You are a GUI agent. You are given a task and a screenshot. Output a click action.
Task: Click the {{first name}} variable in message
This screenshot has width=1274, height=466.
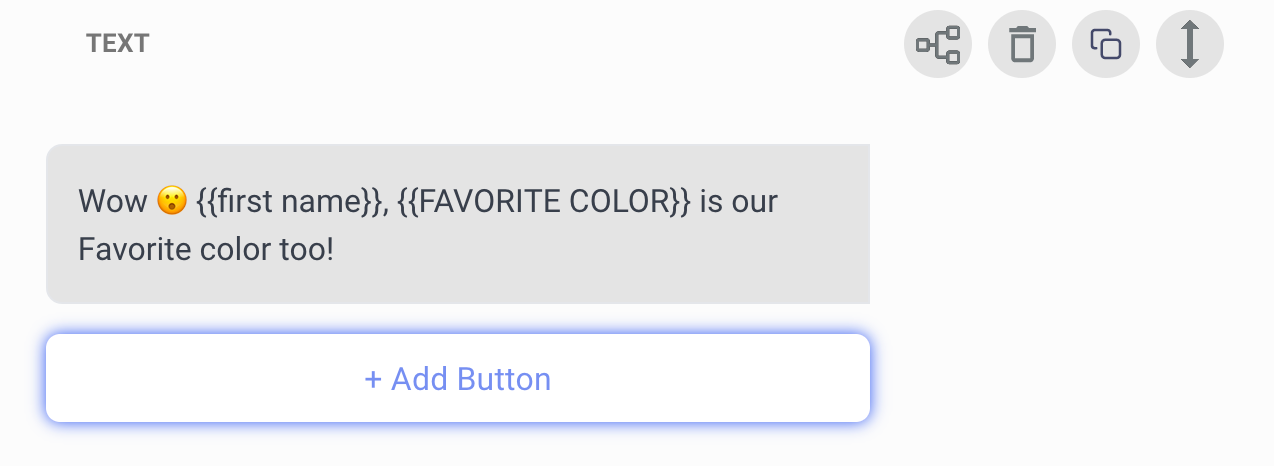291,202
